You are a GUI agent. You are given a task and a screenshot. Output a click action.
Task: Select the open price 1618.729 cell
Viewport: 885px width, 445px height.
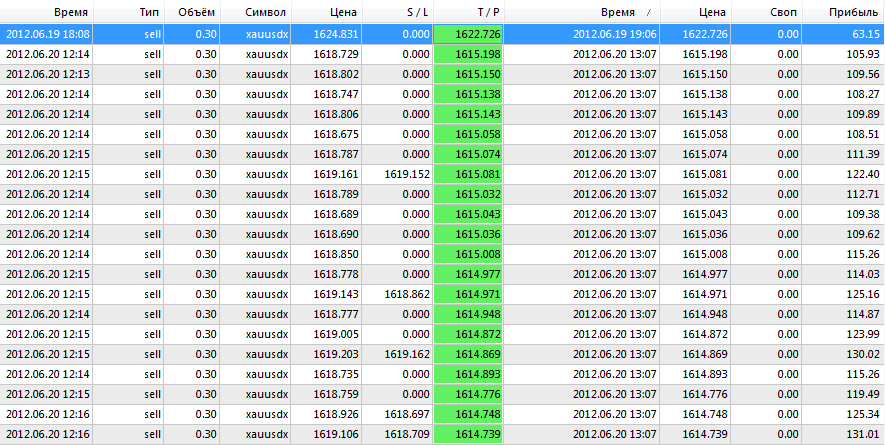tap(327, 54)
